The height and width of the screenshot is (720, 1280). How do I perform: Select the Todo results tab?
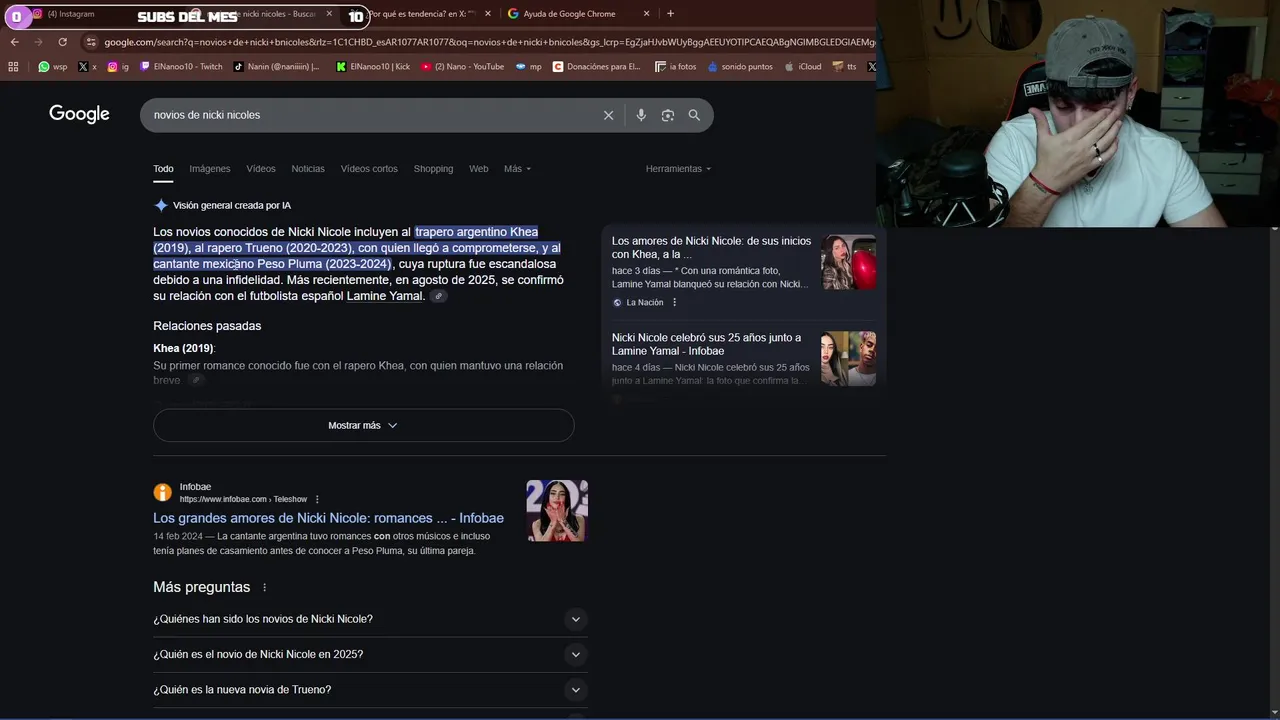[163, 169]
